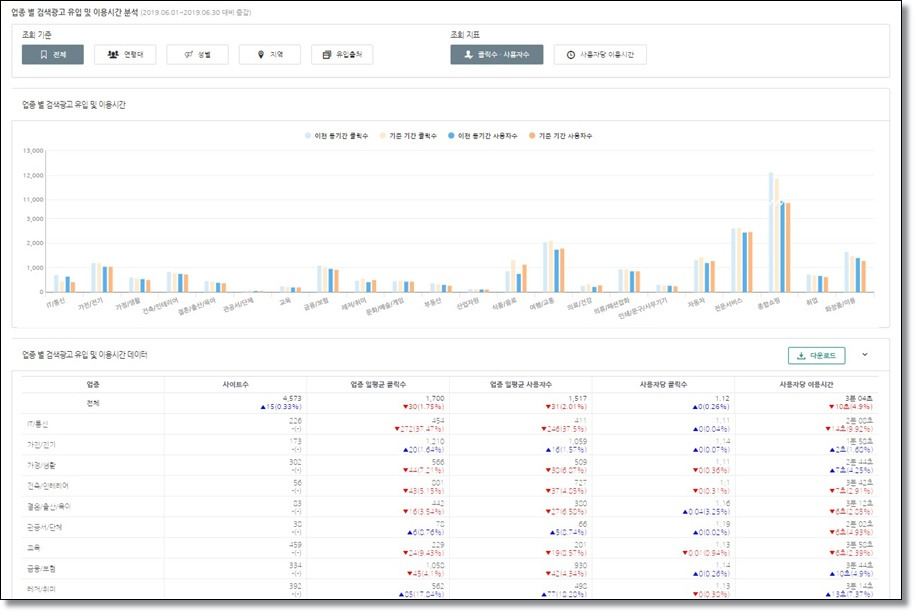Select the 교육 table row label

pyautogui.click(x=33, y=548)
